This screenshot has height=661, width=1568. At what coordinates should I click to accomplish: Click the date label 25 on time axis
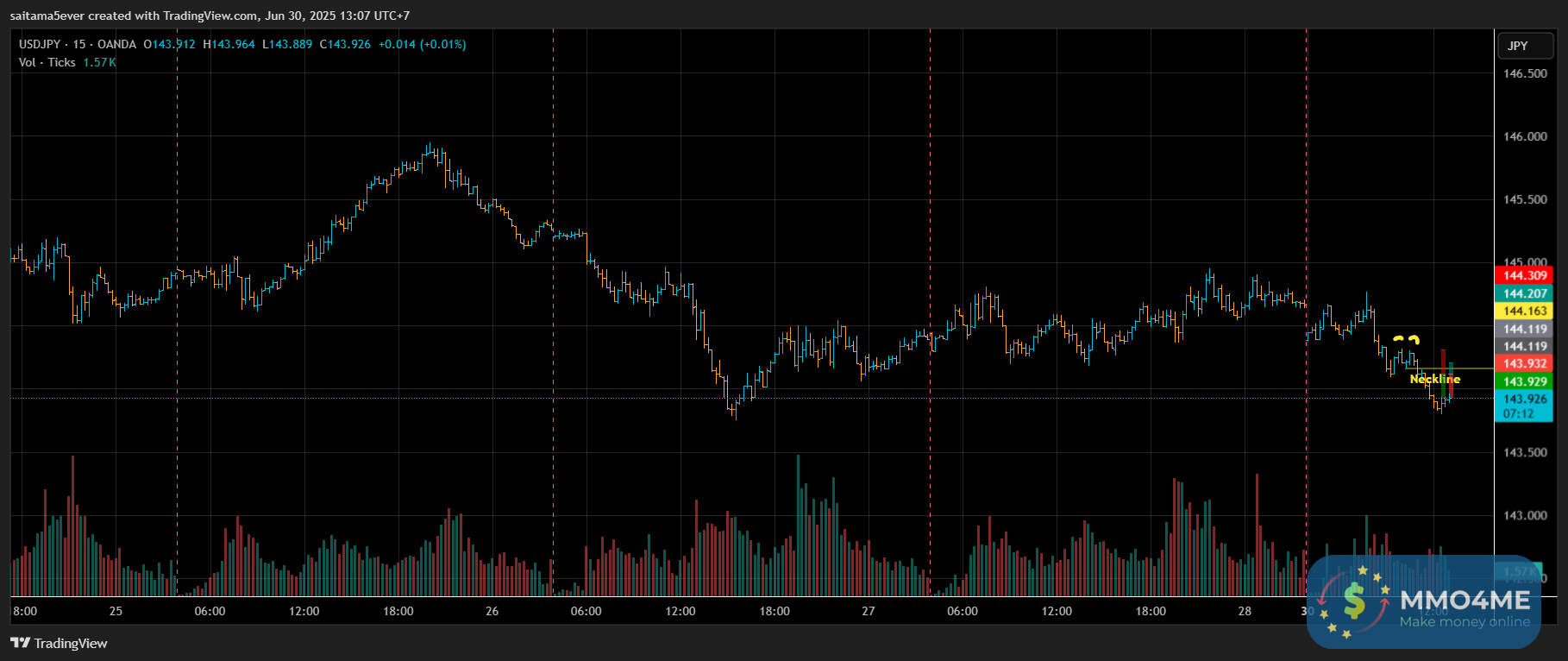[x=116, y=611]
